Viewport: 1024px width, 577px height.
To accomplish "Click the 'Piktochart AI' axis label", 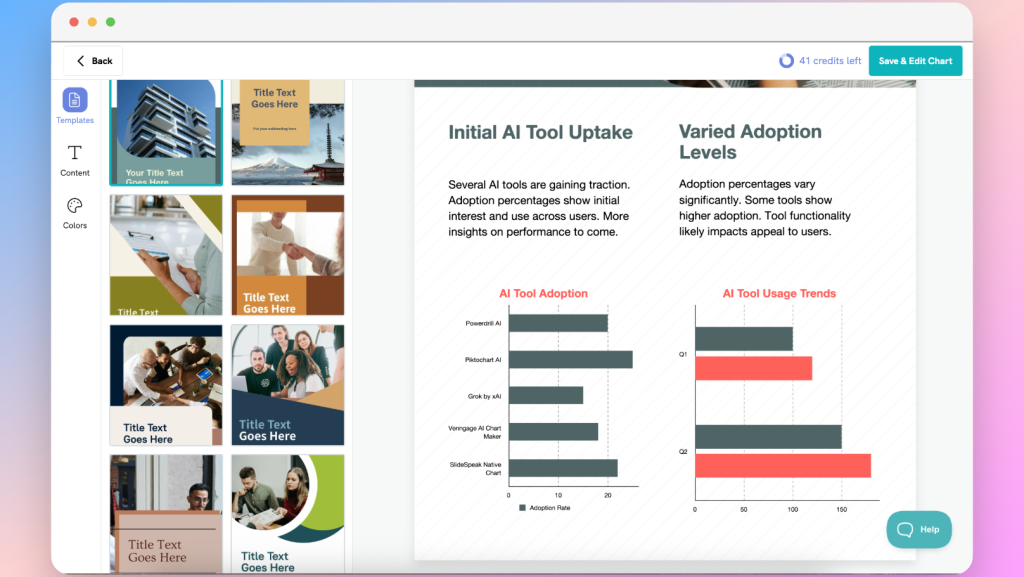I will pyautogui.click(x=483, y=360).
